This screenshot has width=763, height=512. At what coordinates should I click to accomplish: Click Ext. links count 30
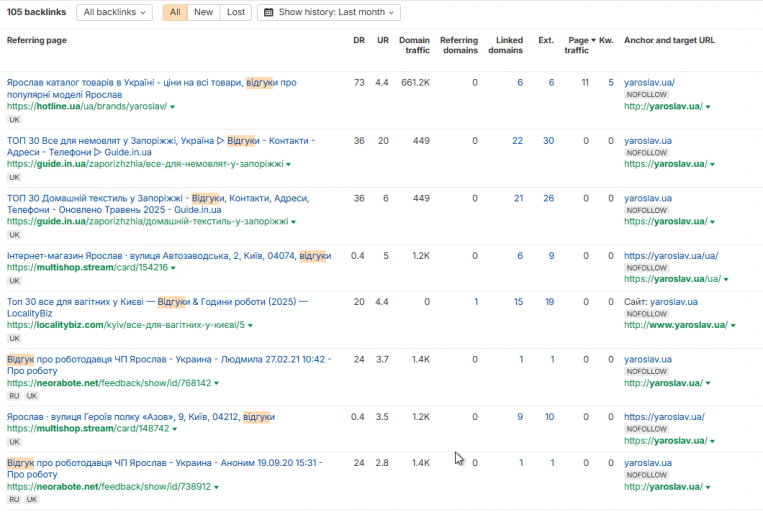(548, 141)
